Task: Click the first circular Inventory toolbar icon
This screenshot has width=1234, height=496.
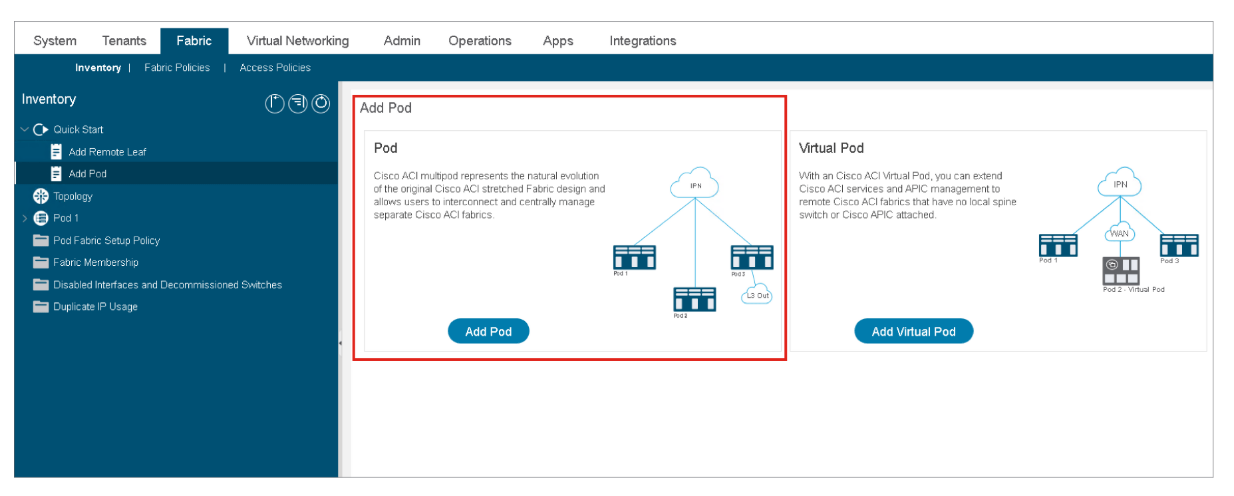Action: tap(274, 103)
